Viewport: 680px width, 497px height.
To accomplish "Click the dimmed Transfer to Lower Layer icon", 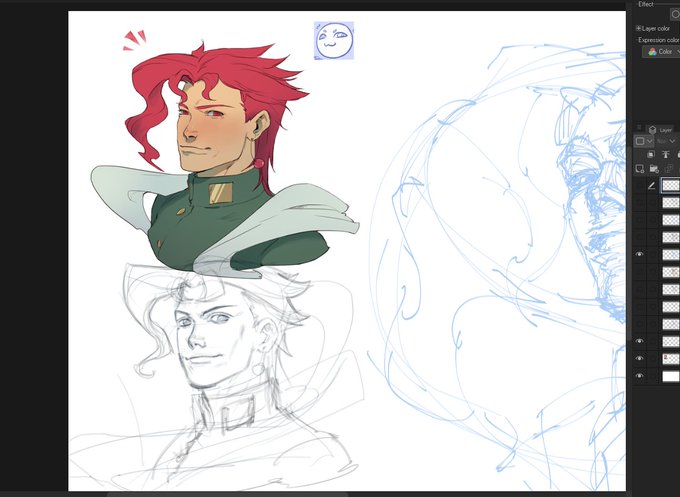I will coord(669,169).
